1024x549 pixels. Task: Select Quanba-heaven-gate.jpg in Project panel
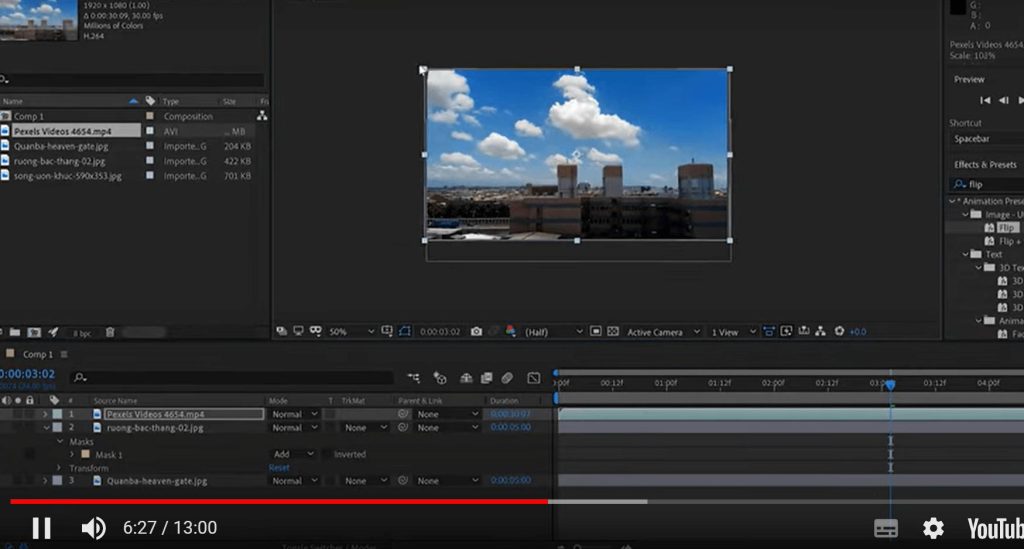pos(61,146)
